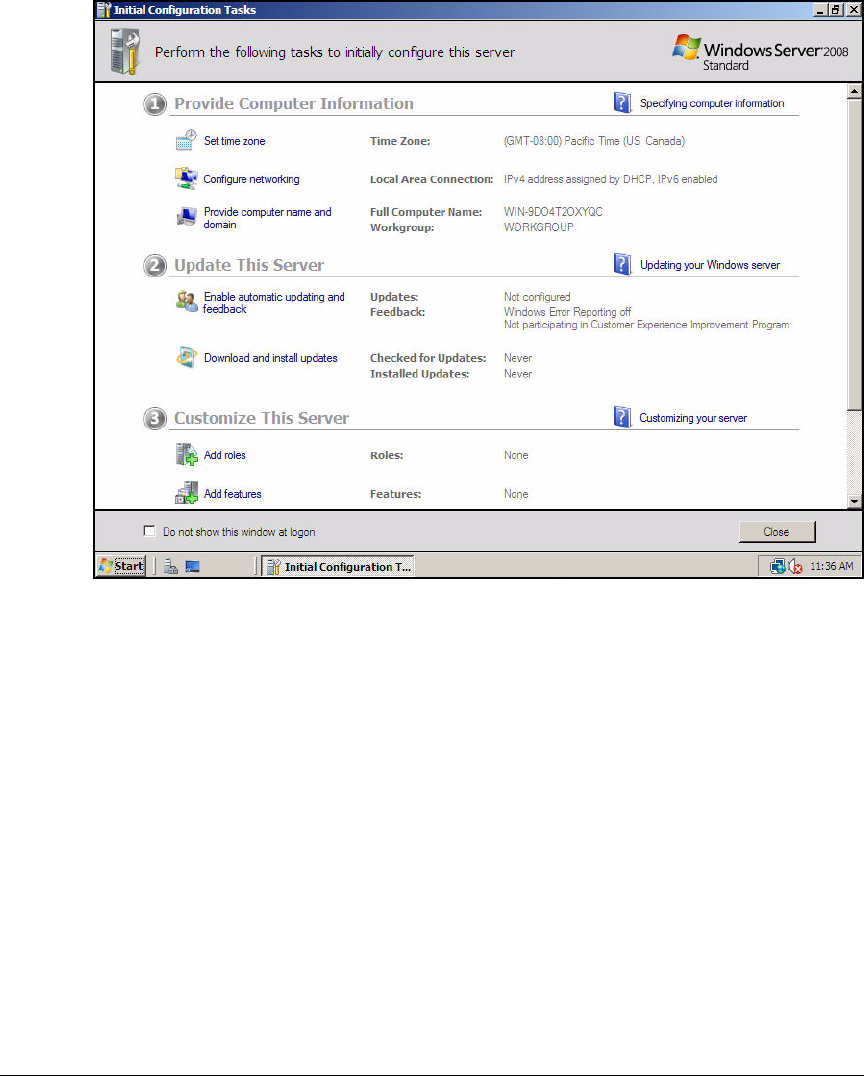Click help icon beside Customizing your server
864x1076 pixels.
tap(622, 417)
